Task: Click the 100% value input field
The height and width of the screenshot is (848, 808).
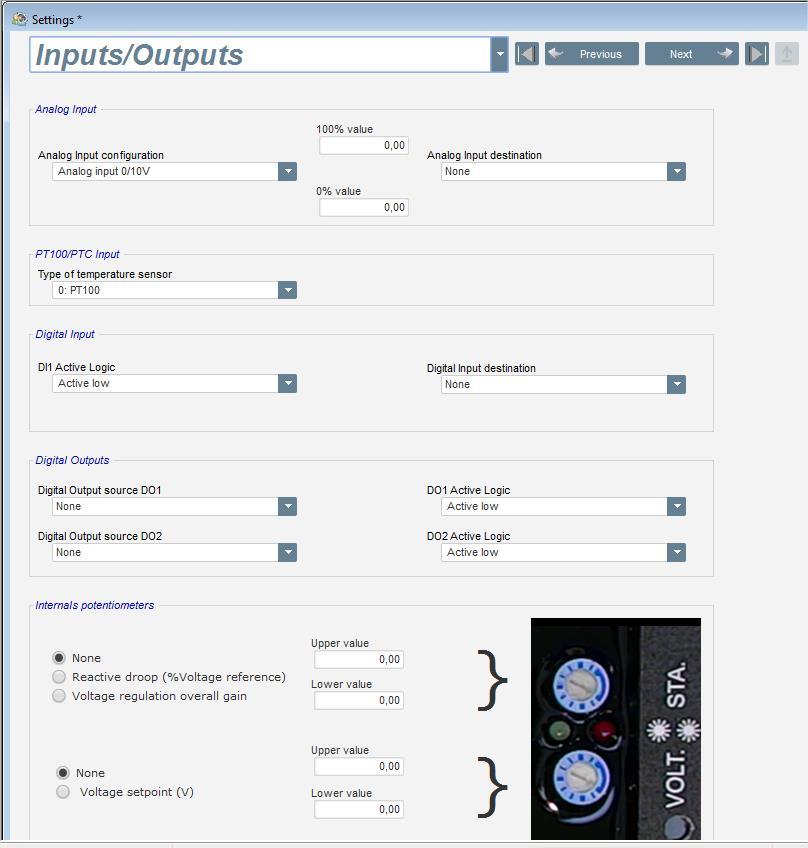Action: pyautogui.click(x=364, y=145)
